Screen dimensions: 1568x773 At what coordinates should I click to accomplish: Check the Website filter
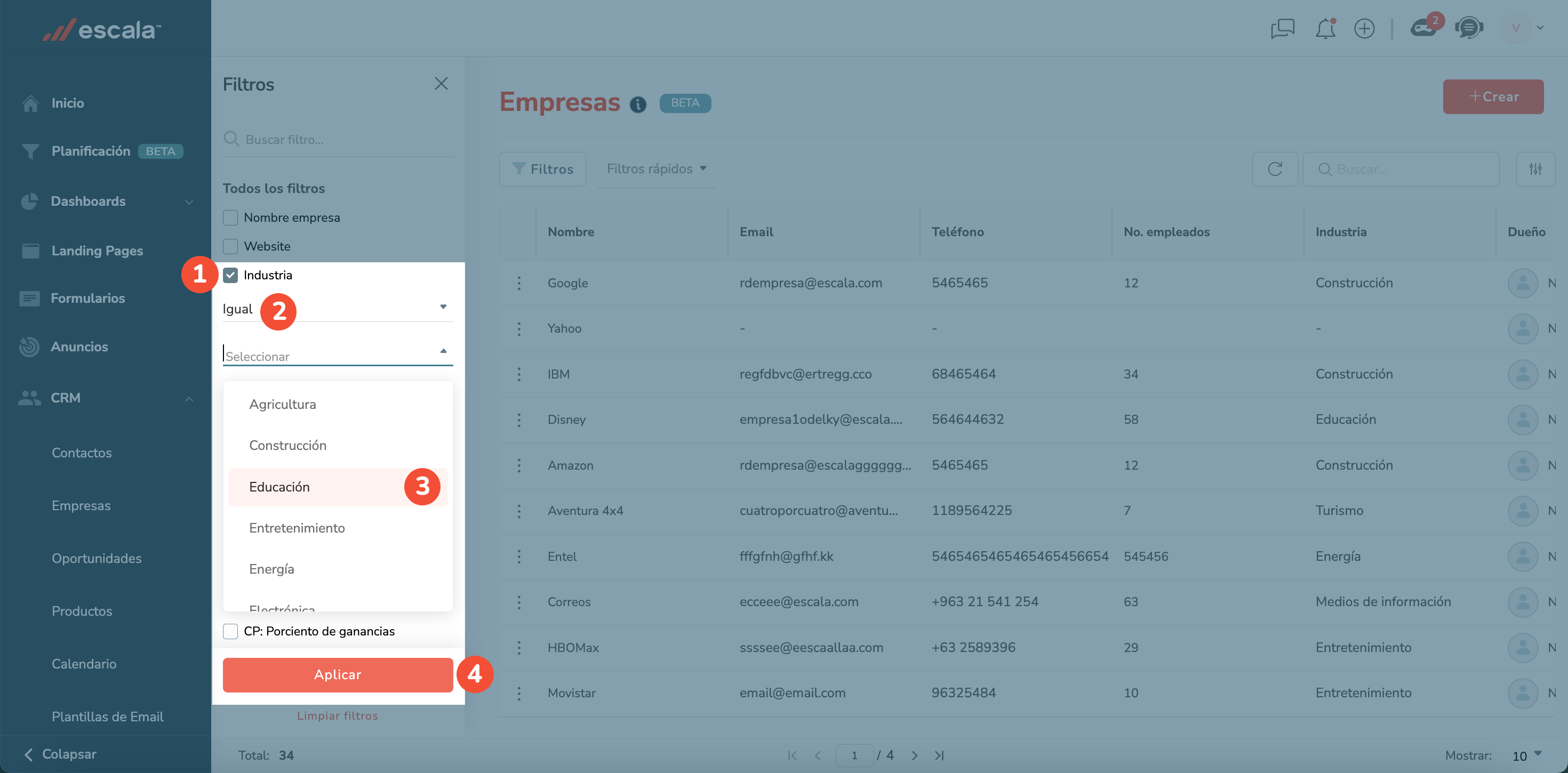(x=230, y=246)
